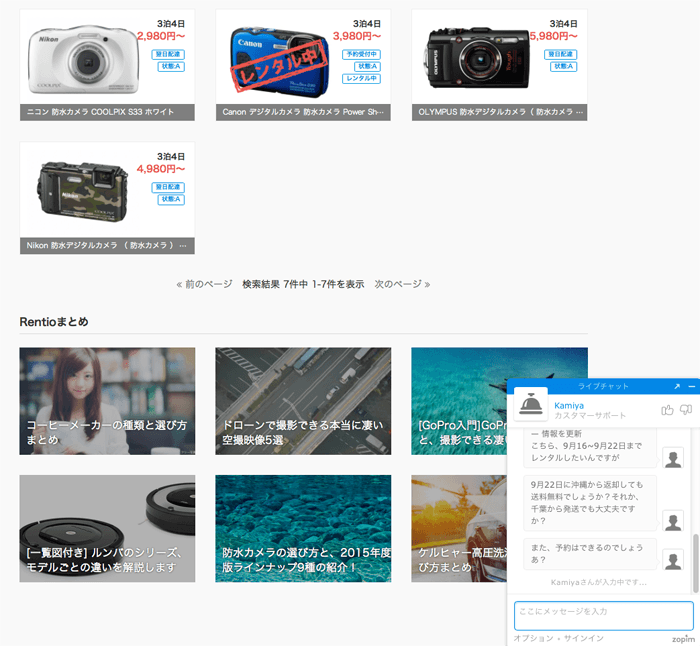Click user avatar beside 予約はできる message

click(x=673, y=560)
